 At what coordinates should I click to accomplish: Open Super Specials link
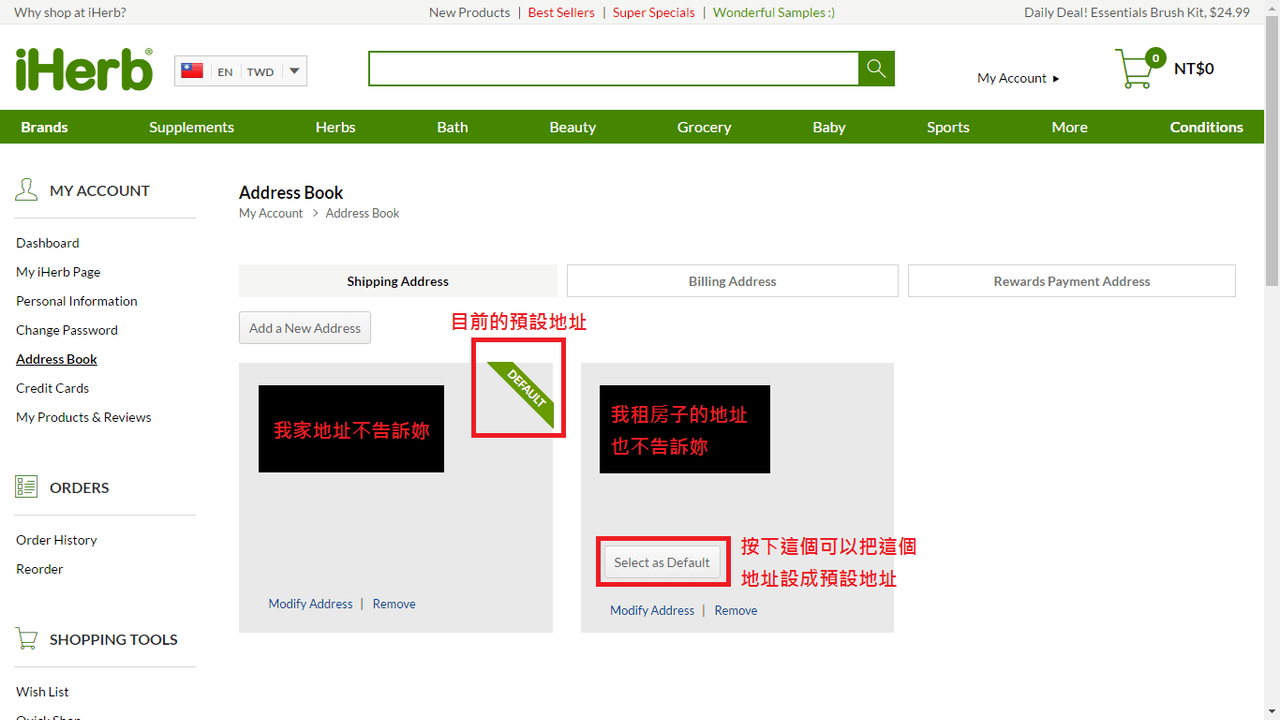(654, 12)
